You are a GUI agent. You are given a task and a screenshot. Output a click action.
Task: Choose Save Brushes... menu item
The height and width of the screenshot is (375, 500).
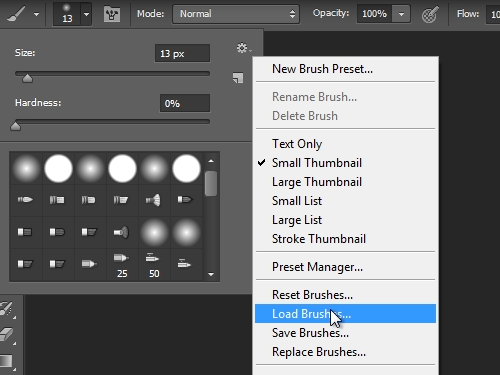[346, 333]
